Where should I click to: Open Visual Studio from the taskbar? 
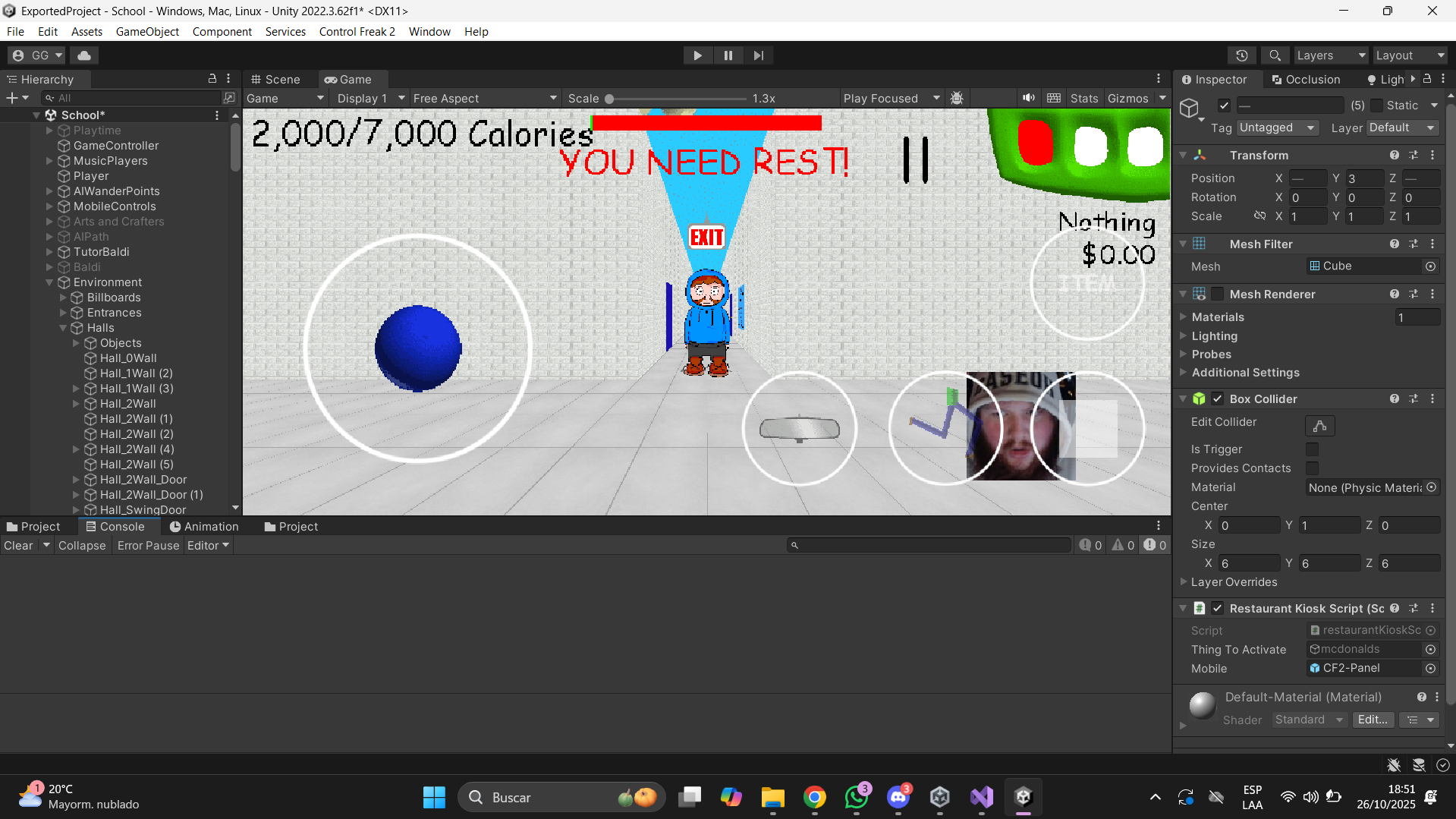tap(981, 797)
